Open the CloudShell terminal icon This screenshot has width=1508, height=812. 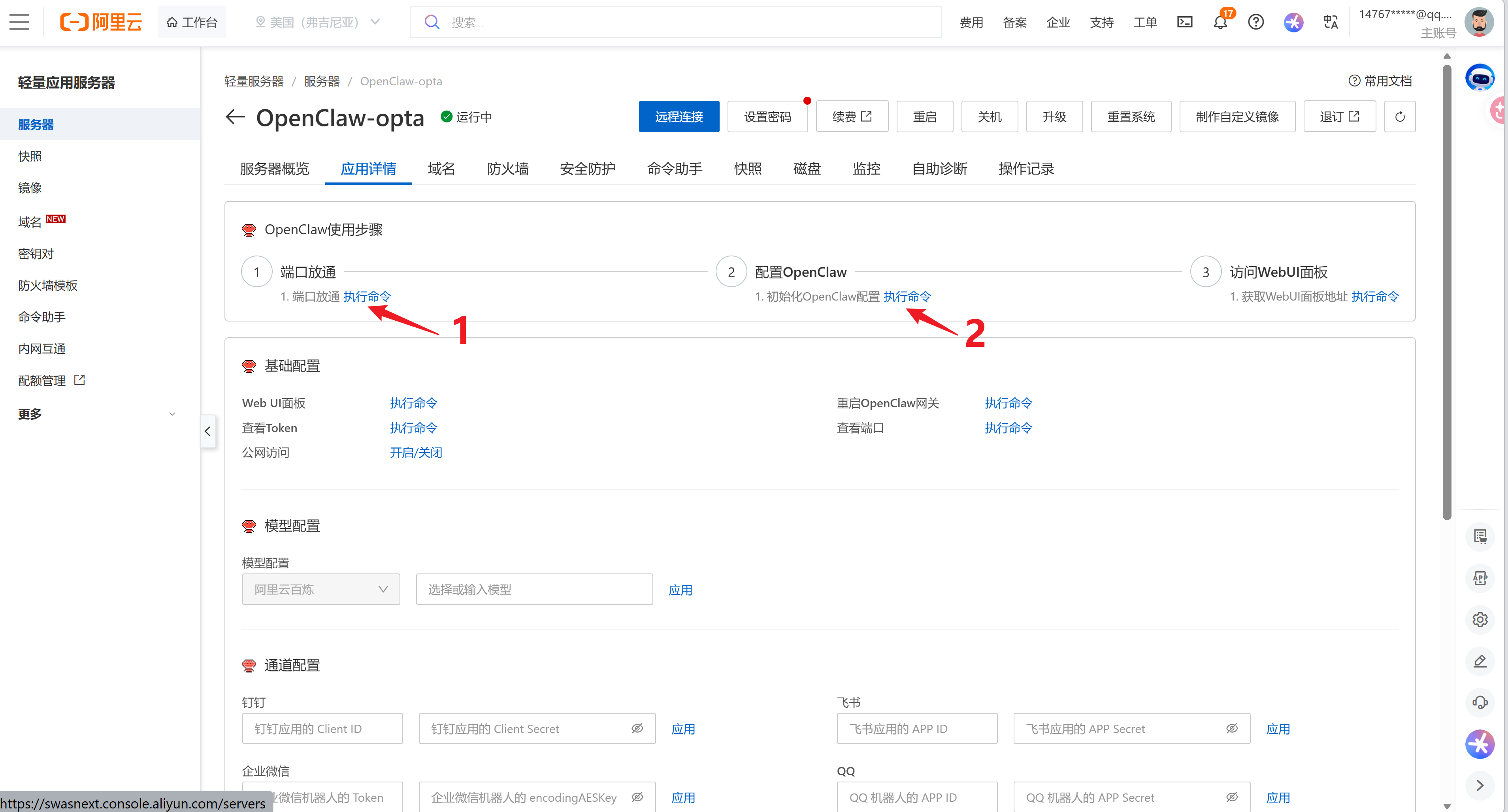pos(1185,22)
